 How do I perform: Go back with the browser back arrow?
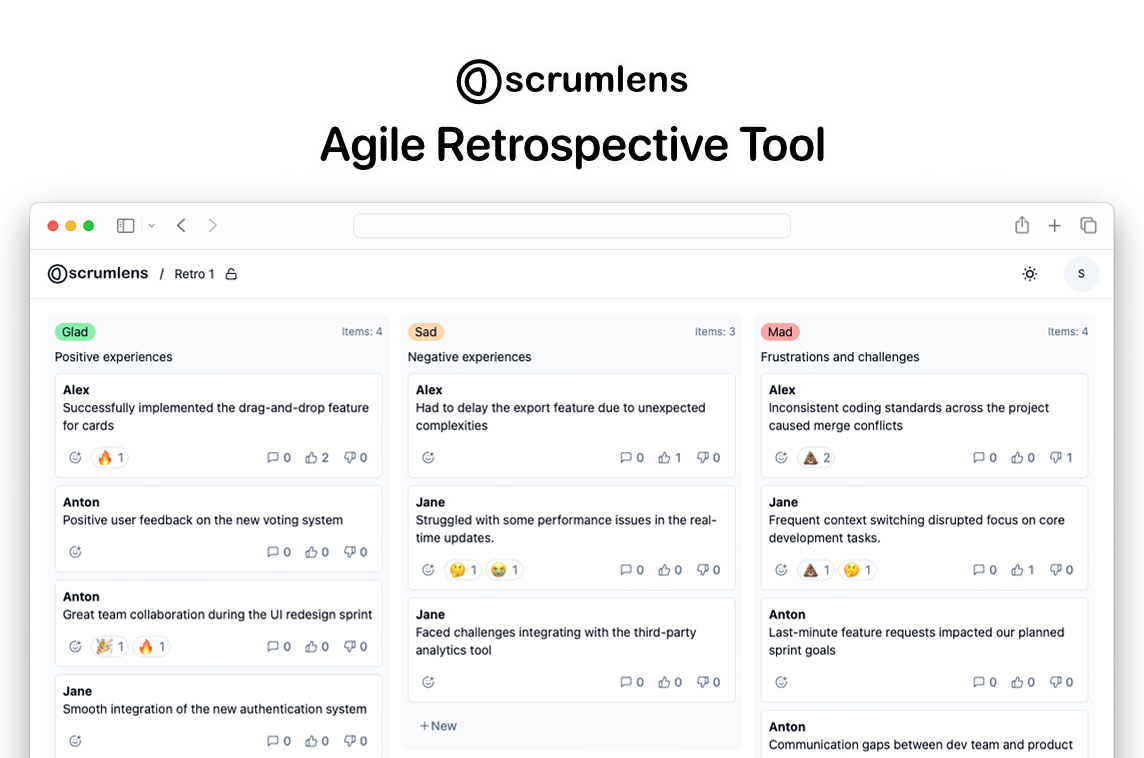(181, 225)
